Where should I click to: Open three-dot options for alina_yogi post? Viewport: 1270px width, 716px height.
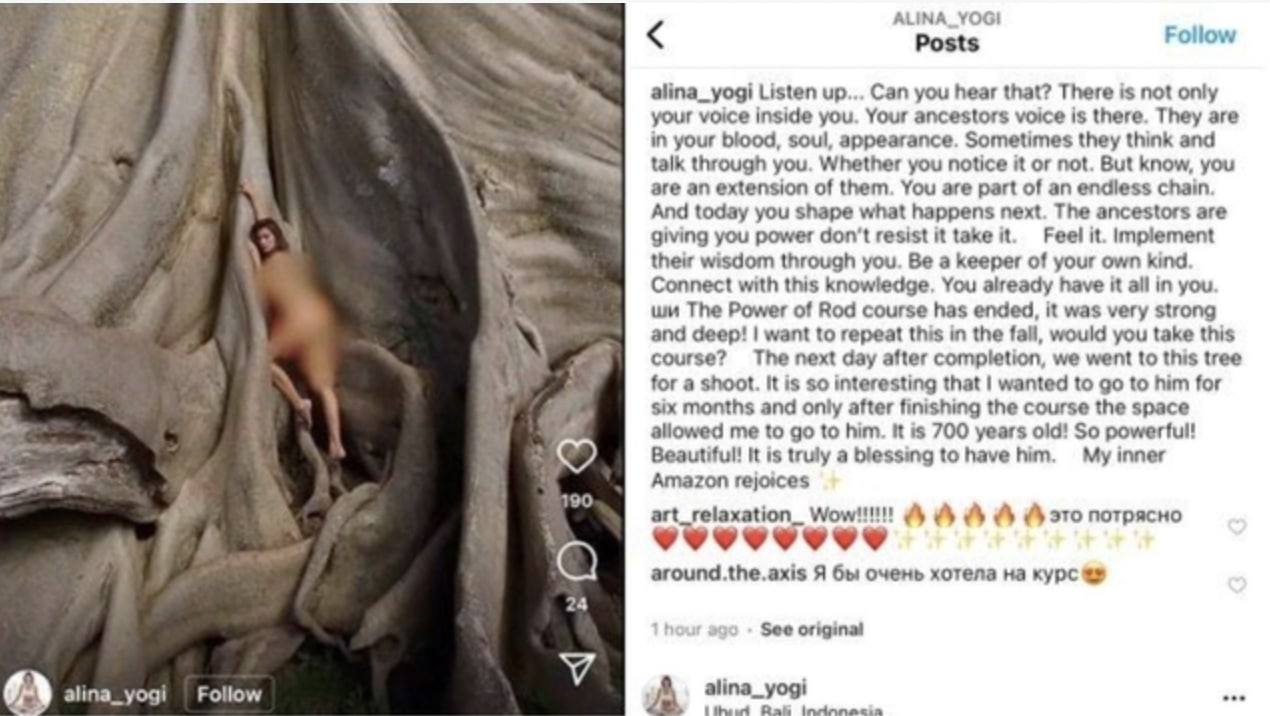1233,698
